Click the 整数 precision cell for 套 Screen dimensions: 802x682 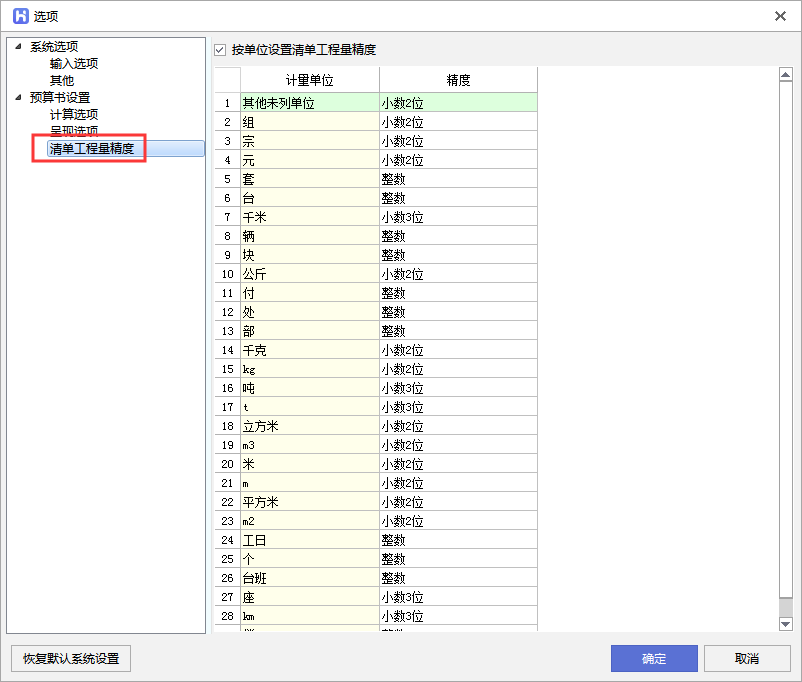pyautogui.click(x=458, y=179)
